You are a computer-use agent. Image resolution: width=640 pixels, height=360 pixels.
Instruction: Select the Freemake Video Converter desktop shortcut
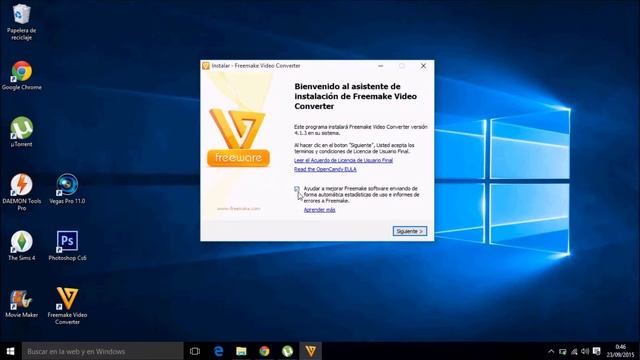pyautogui.click(x=67, y=306)
